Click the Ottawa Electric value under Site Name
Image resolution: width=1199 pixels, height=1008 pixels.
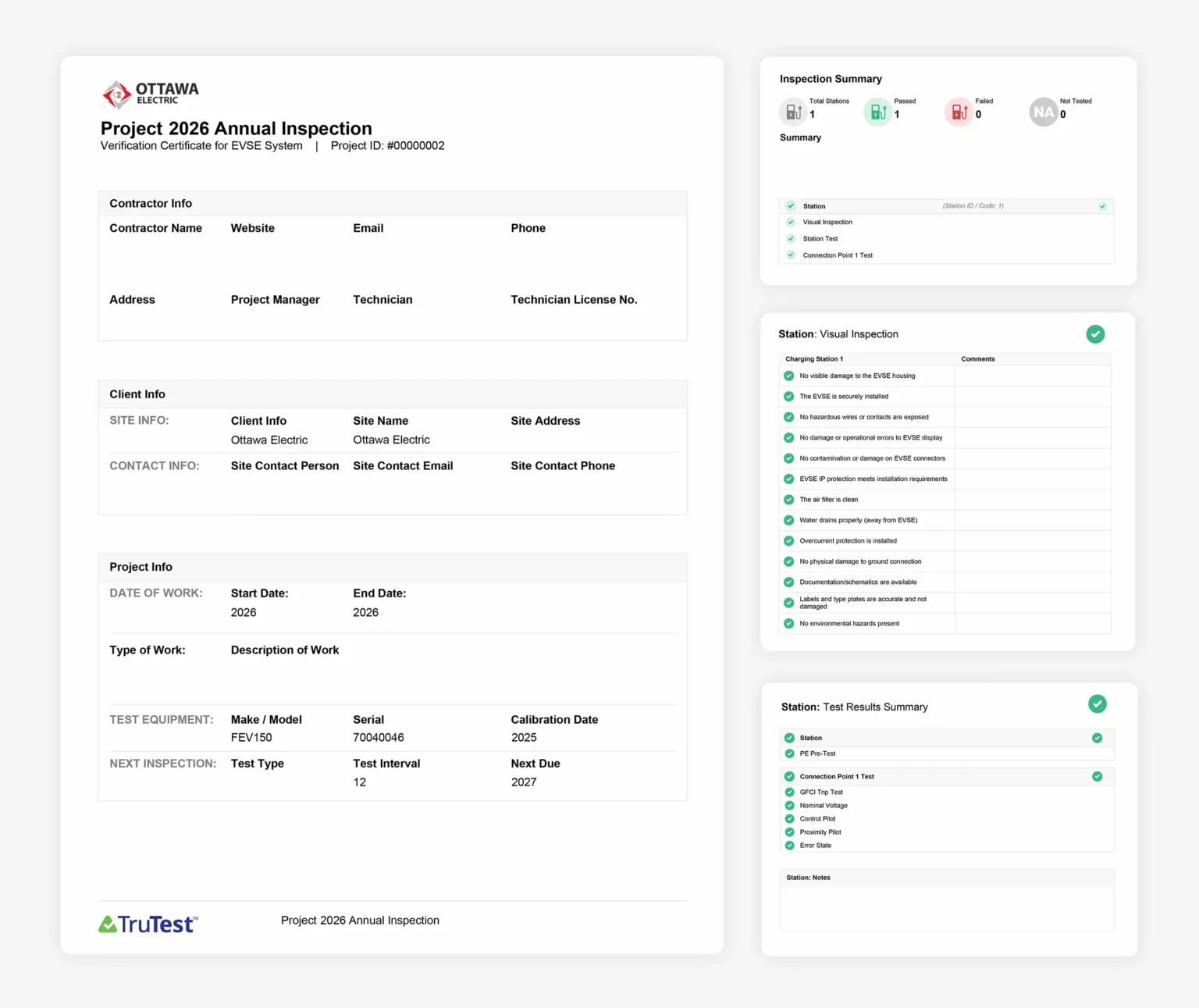tap(391, 440)
